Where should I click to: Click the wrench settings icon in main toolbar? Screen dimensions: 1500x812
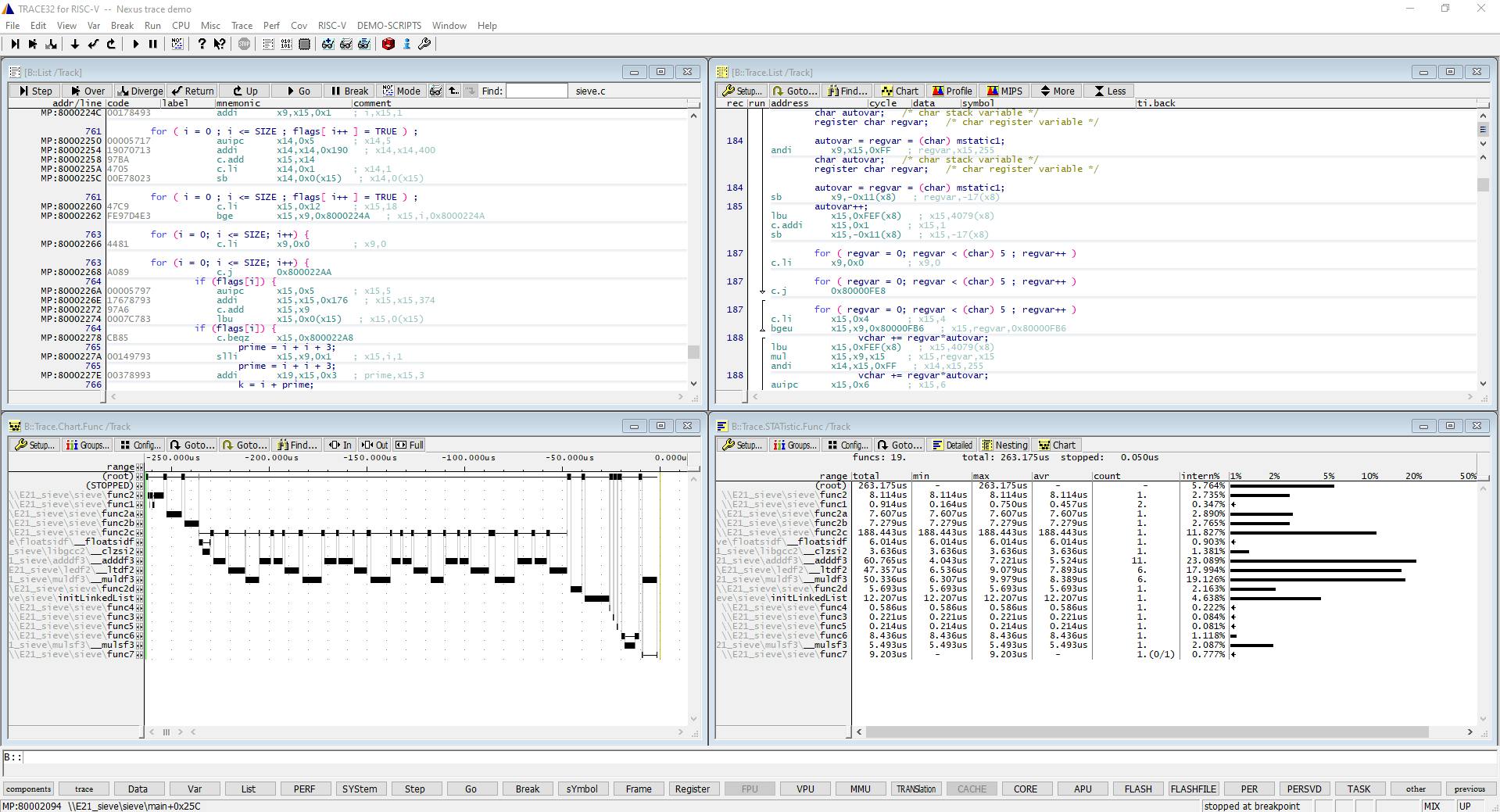click(424, 45)
